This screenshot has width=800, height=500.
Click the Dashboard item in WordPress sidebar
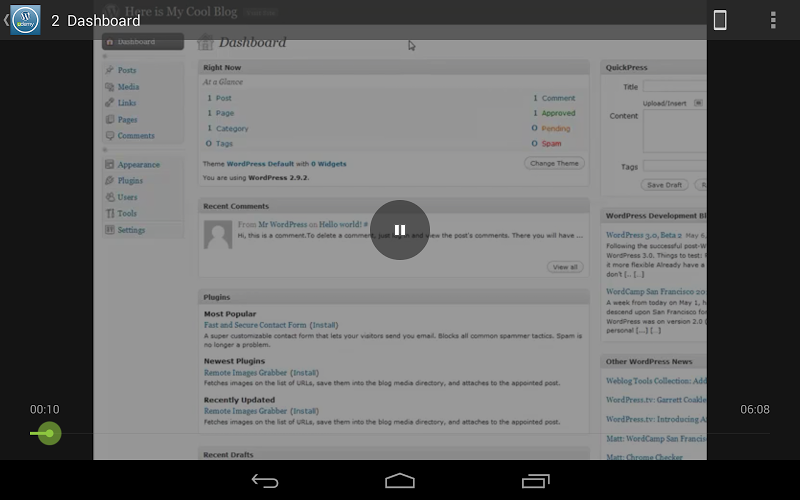click(143, 41)
